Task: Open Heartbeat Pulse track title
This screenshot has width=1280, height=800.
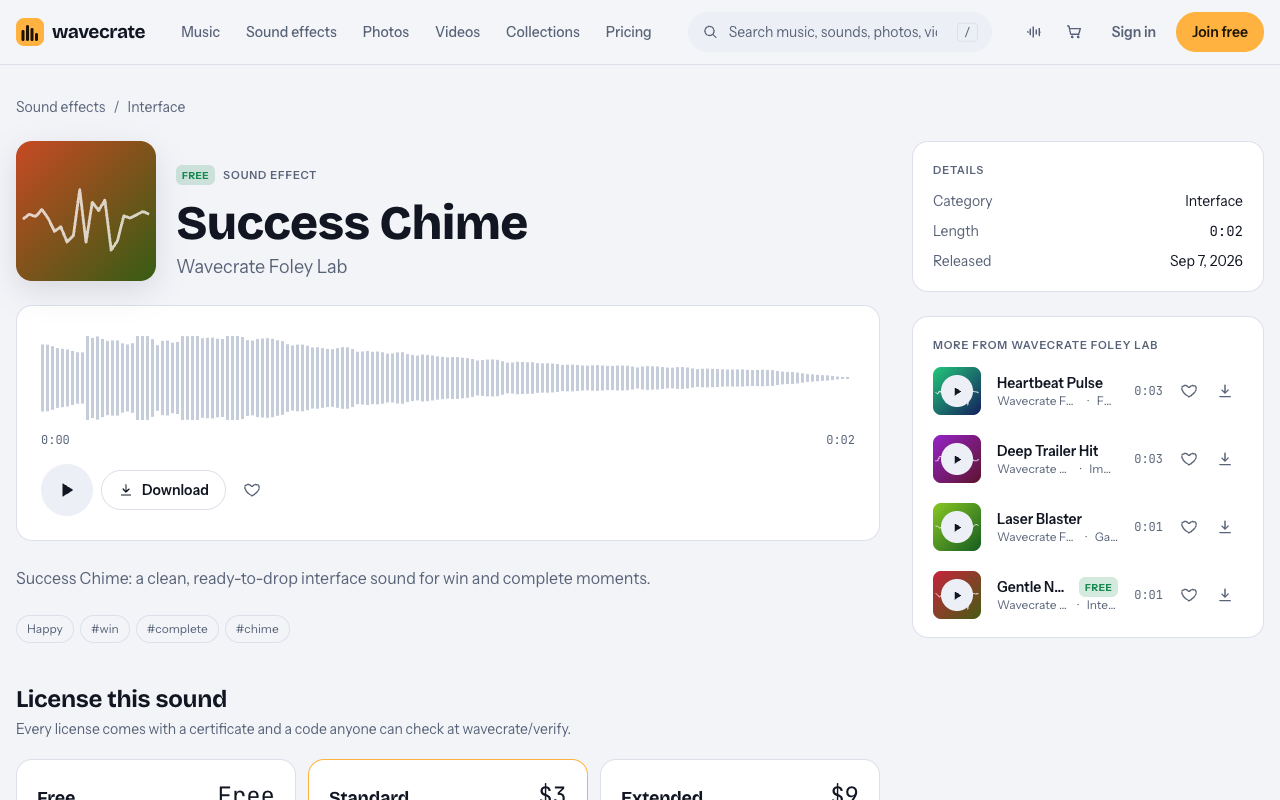Action: click(1050, 383)
